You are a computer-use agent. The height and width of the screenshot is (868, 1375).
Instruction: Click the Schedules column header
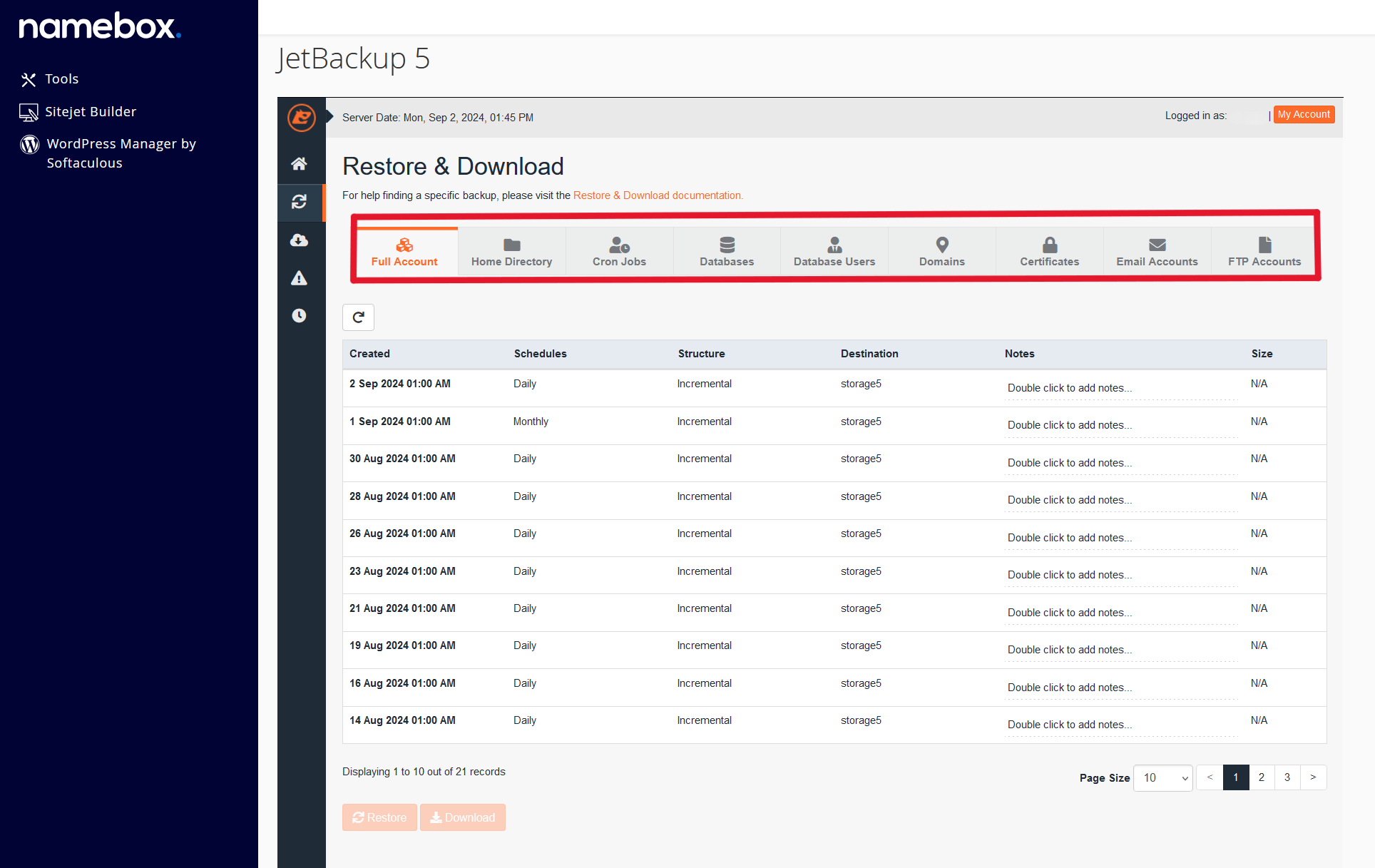pyautogui.click(x=540, y=354)
